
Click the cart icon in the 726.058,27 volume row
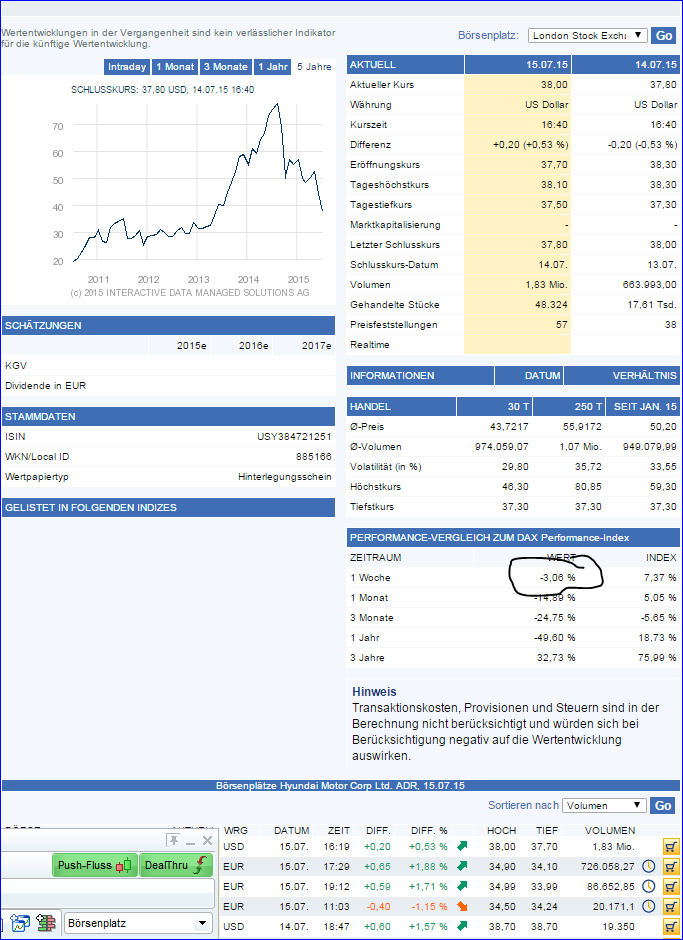pyautogui.click(x=670, y=866)
